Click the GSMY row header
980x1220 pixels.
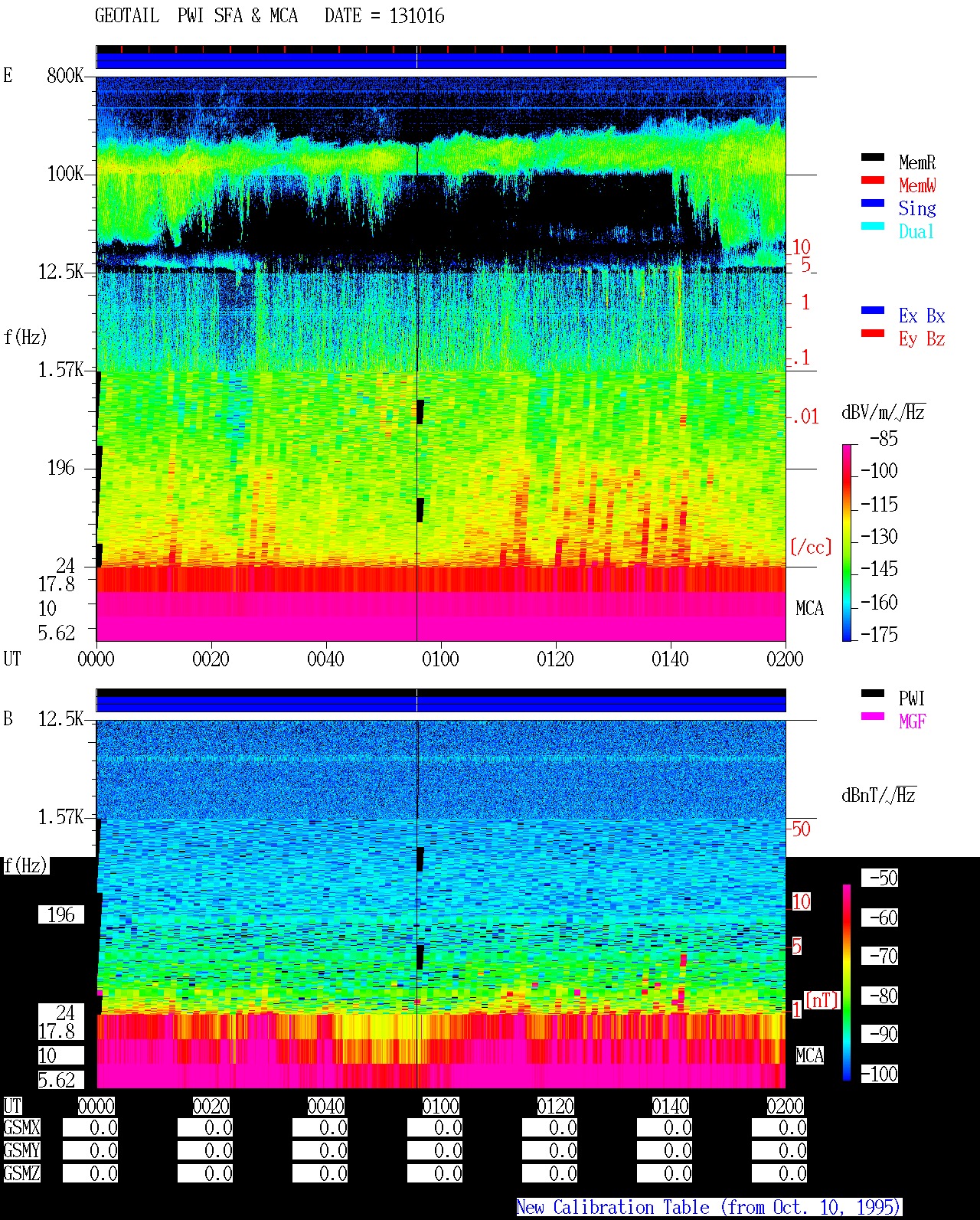tap(21, 1150)
